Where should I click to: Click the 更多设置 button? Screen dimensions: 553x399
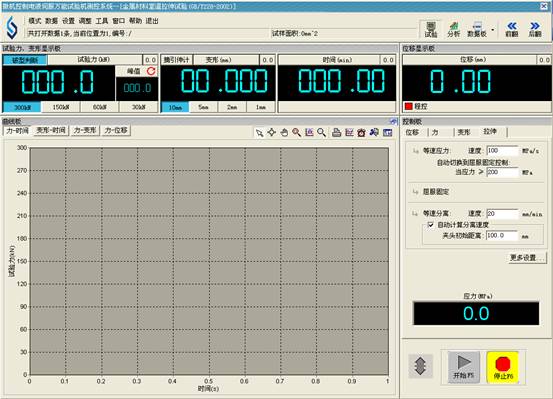(x=527, y=258)
